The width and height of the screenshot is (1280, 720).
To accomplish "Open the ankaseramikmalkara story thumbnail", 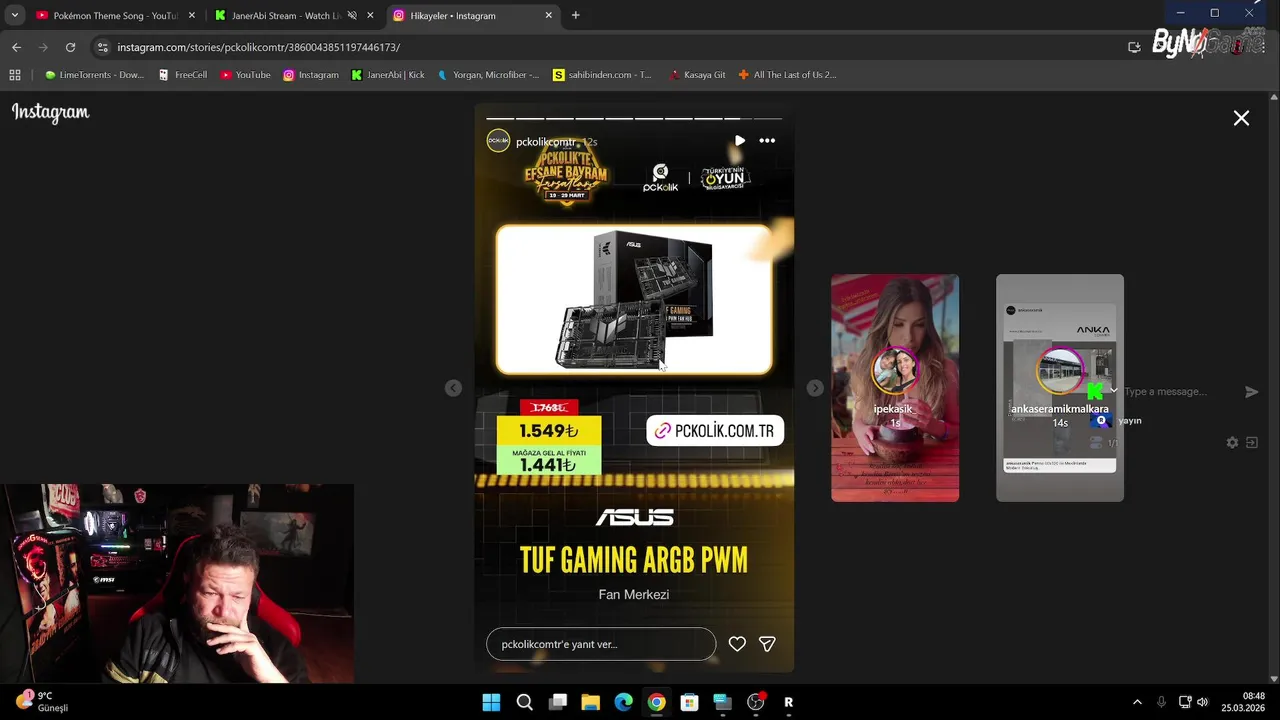I will pyautogui.click(x=1060, y=388).
